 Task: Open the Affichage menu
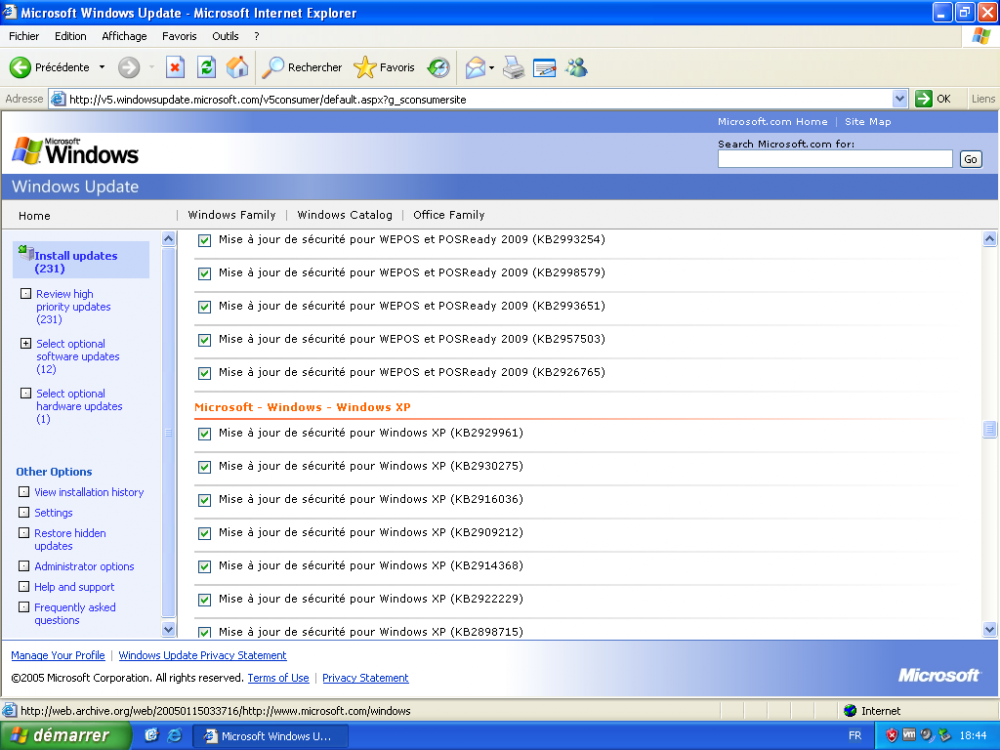(124, 36)
